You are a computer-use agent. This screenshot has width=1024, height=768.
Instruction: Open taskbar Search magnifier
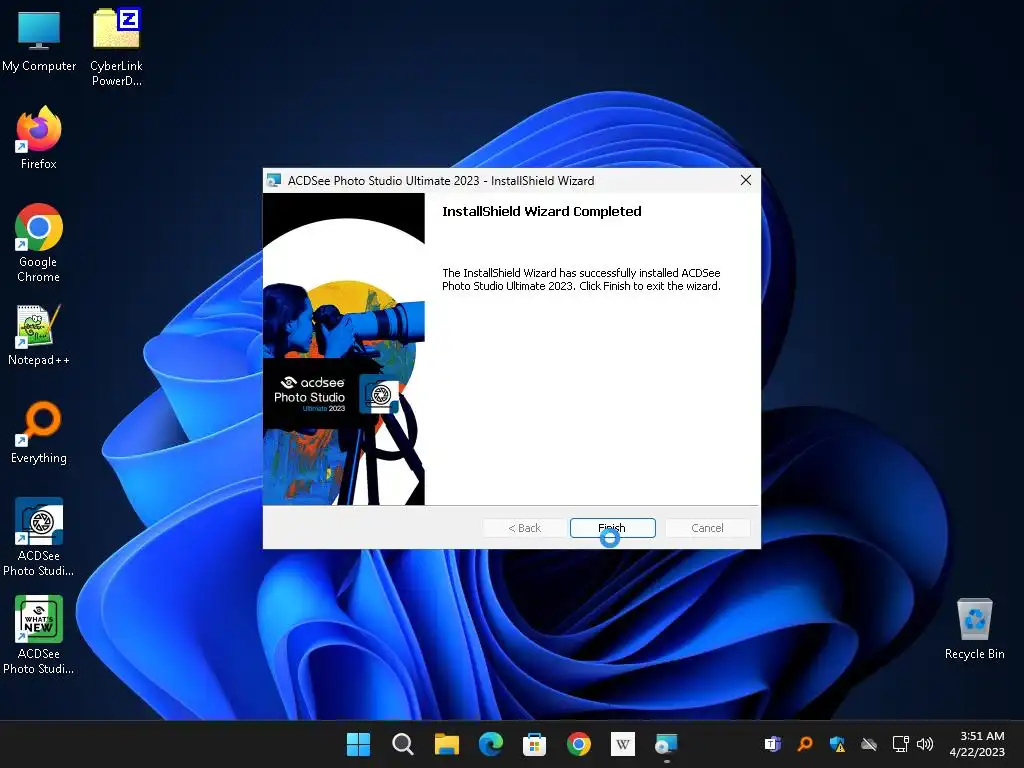(402, 744)
